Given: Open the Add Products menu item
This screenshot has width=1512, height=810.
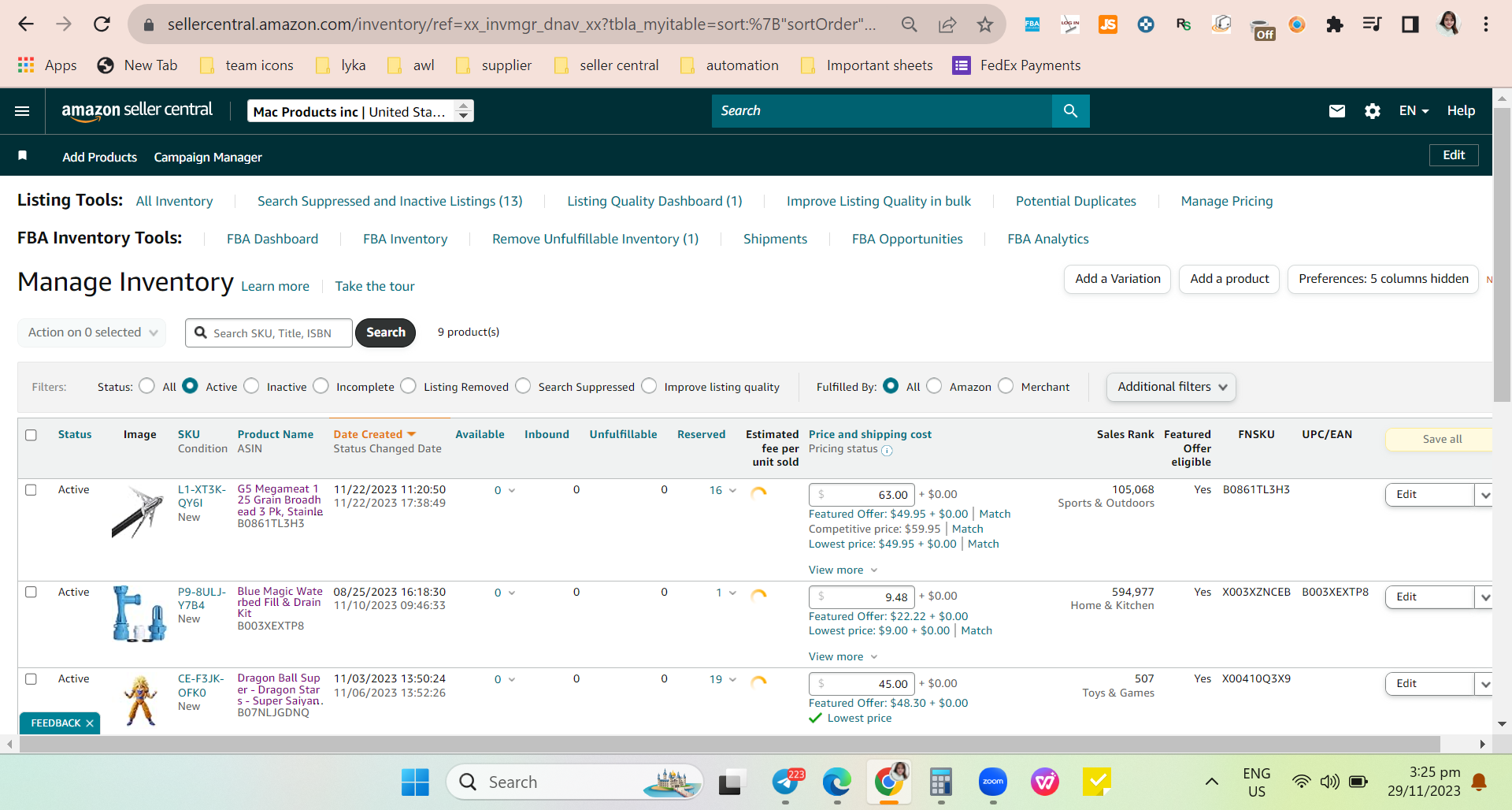Looking at the screenshot, I should pos(100,157).
